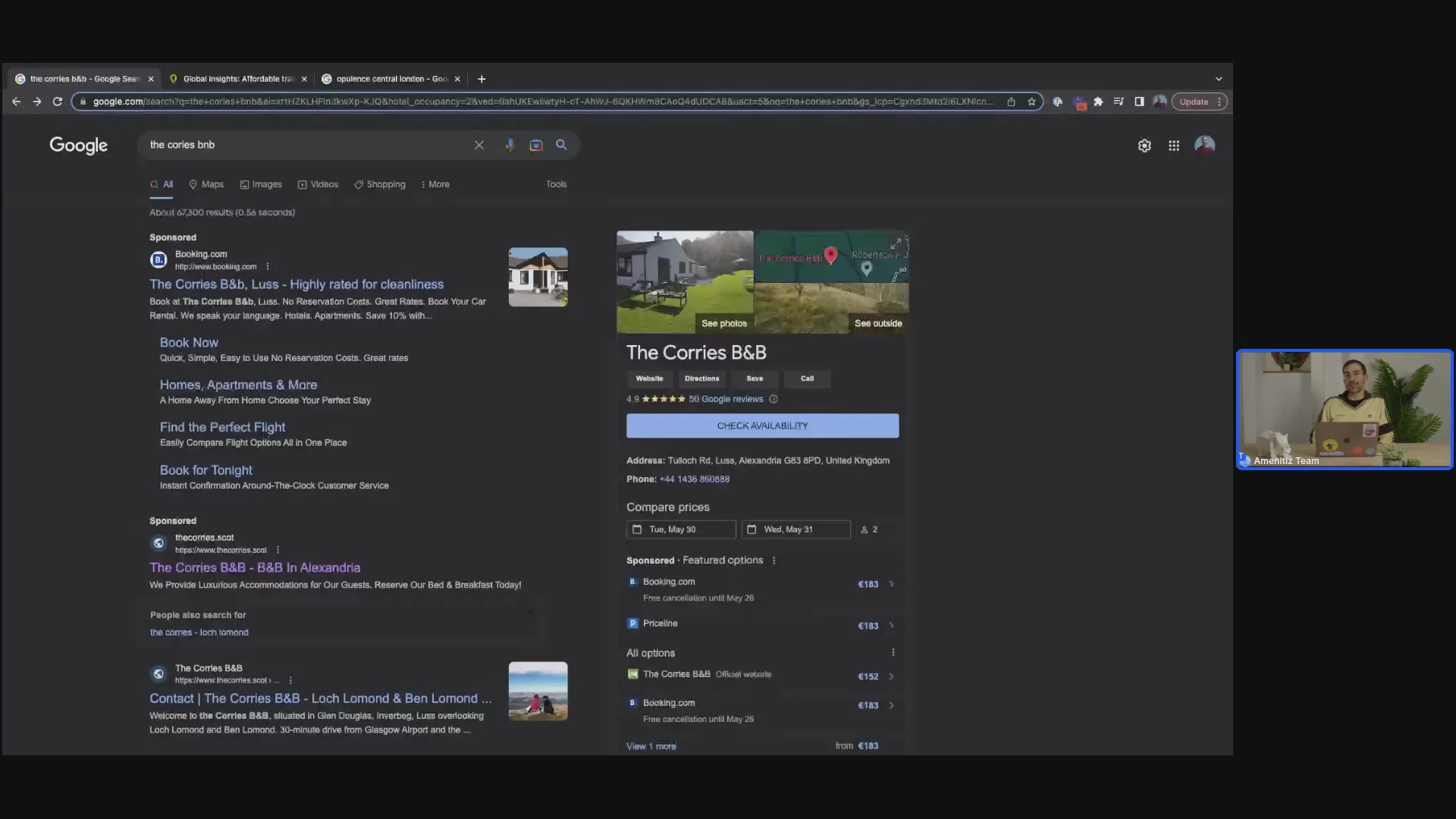The width and height of the screenshot is (1456, 819).
Task: Pick check-in date Tue, May 30
Action: point(681,529)
